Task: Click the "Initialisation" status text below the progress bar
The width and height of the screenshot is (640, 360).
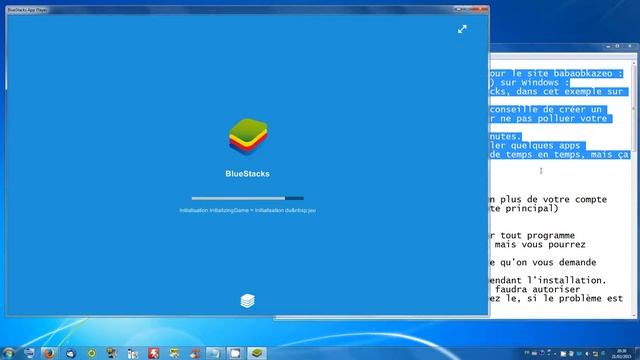Action: coord(247,210)
